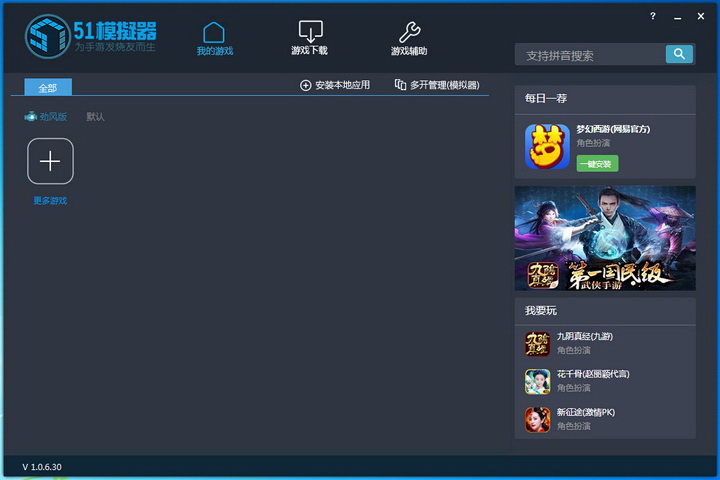Image resolution: width=720 pixels, height=480 pixels.
Task: Click the 新征途 game icon
Action: tap(537, 419)
